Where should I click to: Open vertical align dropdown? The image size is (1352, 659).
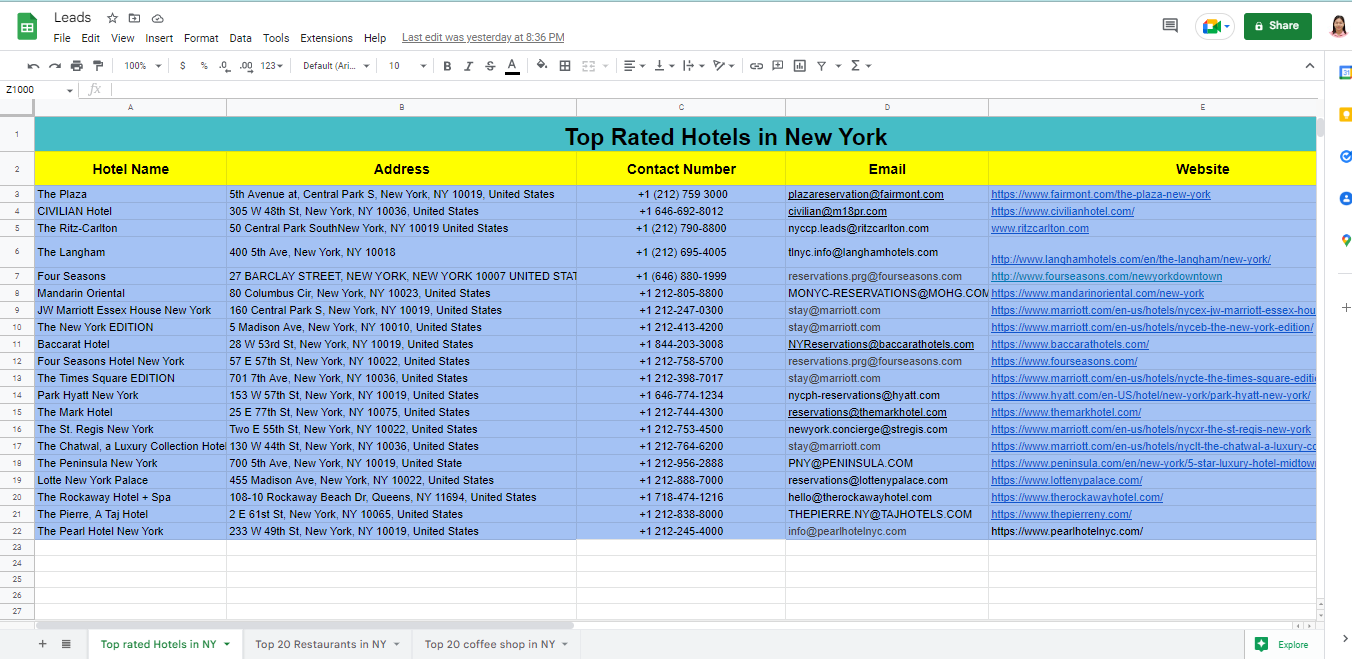[x=663, y=66]
